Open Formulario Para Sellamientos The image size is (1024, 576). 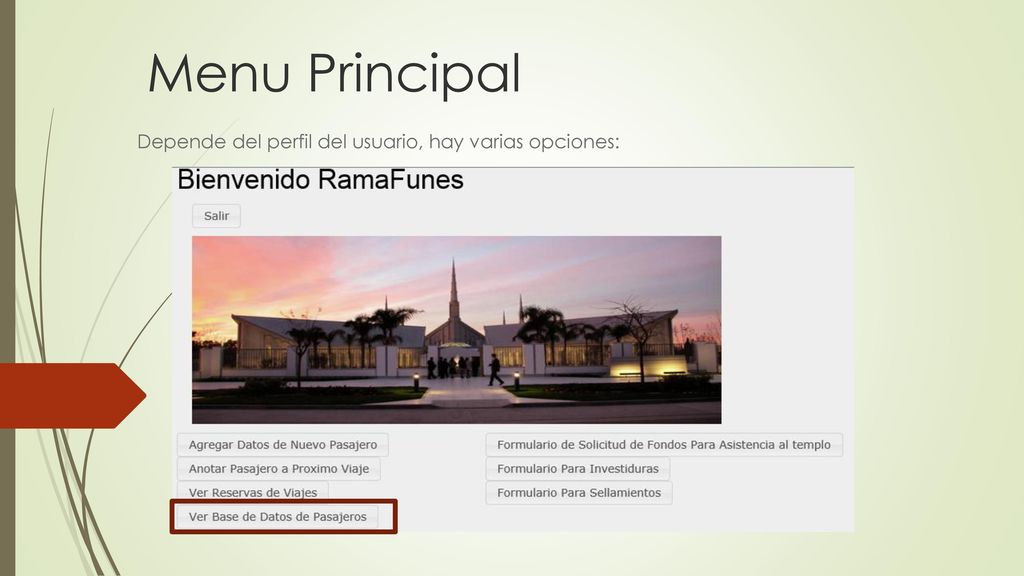(579, 493)
